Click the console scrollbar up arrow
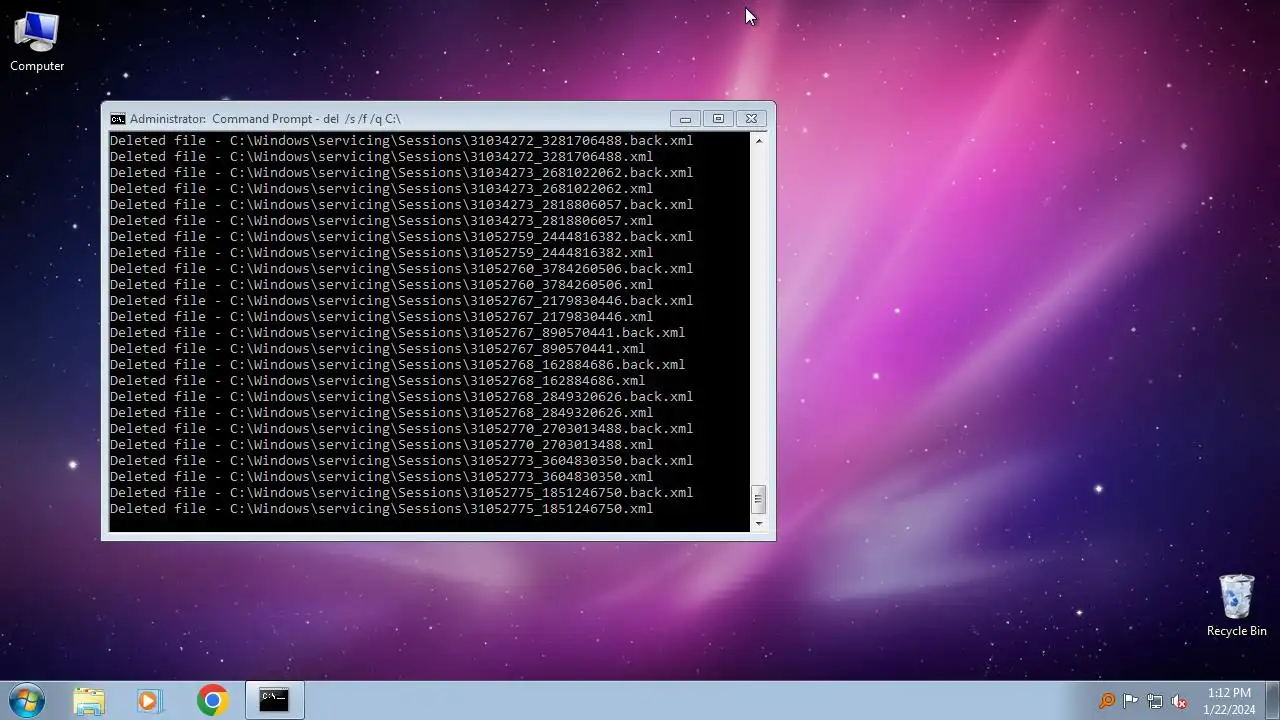Image resolution: width=1280 pixels, height=720 pixels. [758, 141]
